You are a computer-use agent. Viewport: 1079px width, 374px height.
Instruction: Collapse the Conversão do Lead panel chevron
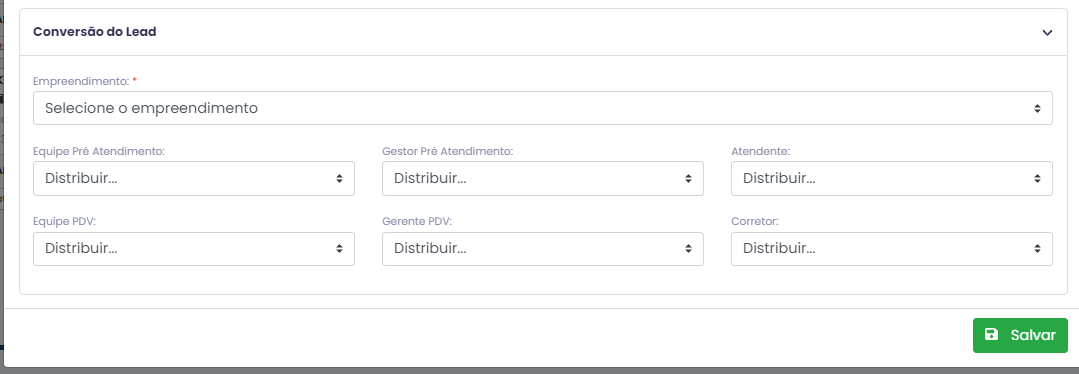pos(1047,32)
